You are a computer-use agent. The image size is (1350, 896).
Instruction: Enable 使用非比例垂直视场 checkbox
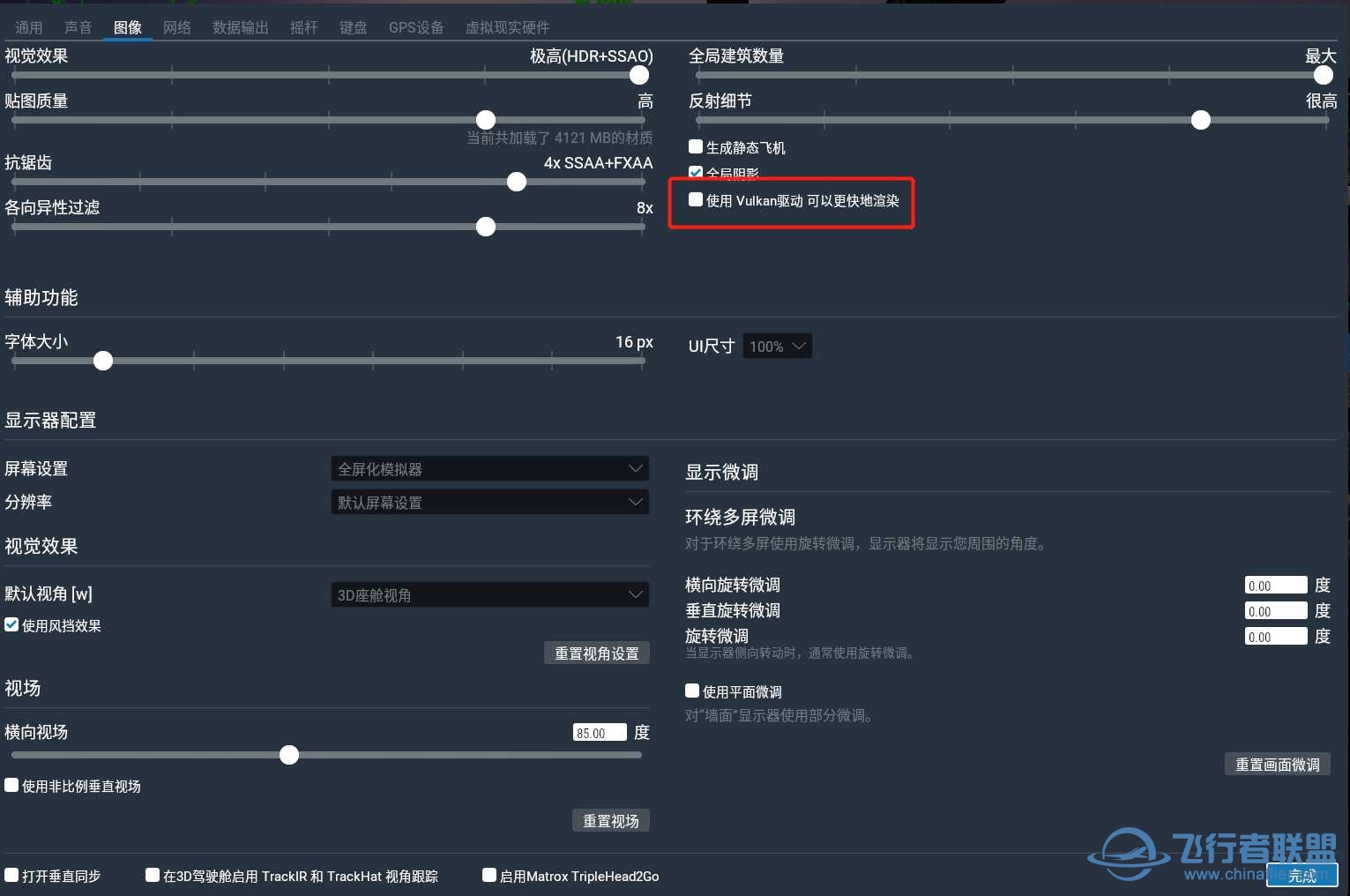pos(11,785)
